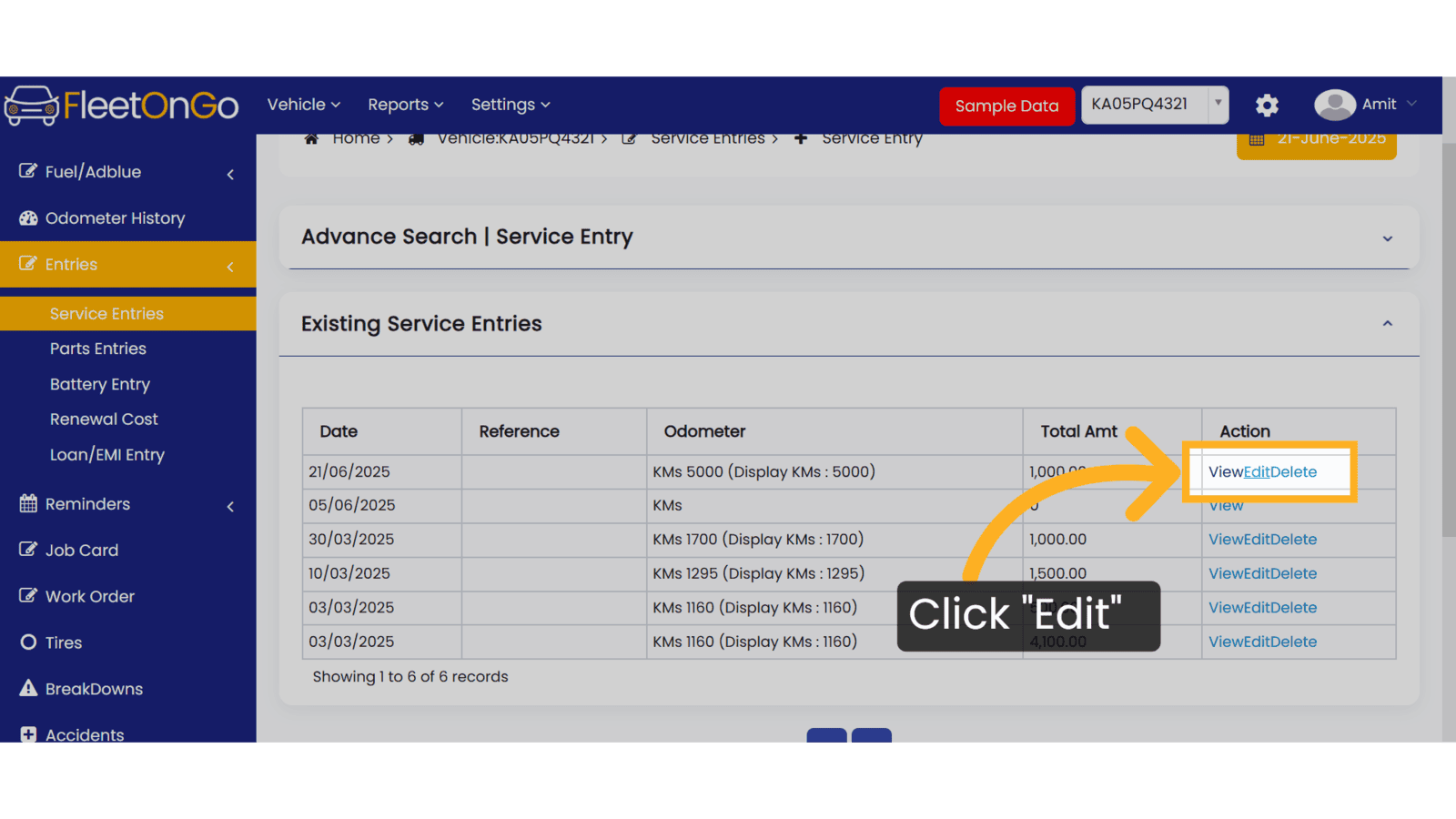This screenshot has height=819, width=1456.
Task: Collapse the Entries sidebar chevron
Action: [x=230, y=267]
